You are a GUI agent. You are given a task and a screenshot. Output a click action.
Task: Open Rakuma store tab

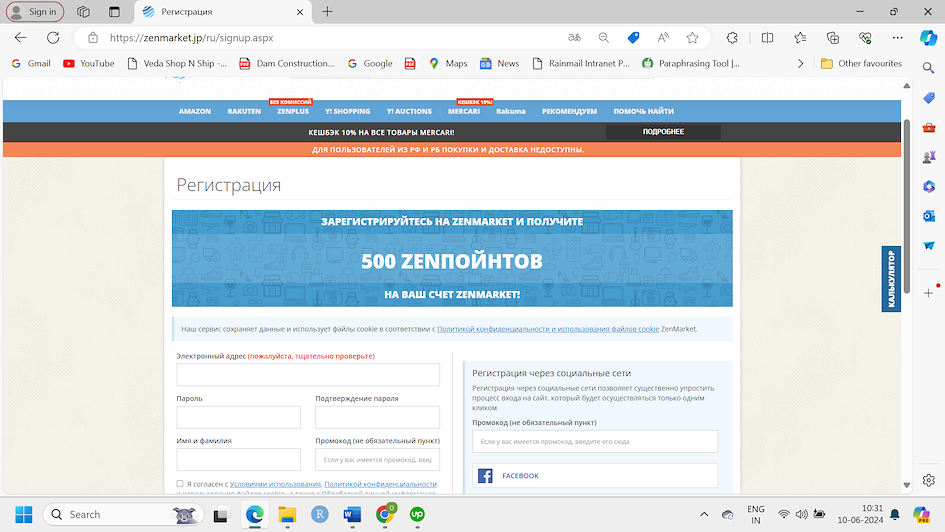coord(511,111)
